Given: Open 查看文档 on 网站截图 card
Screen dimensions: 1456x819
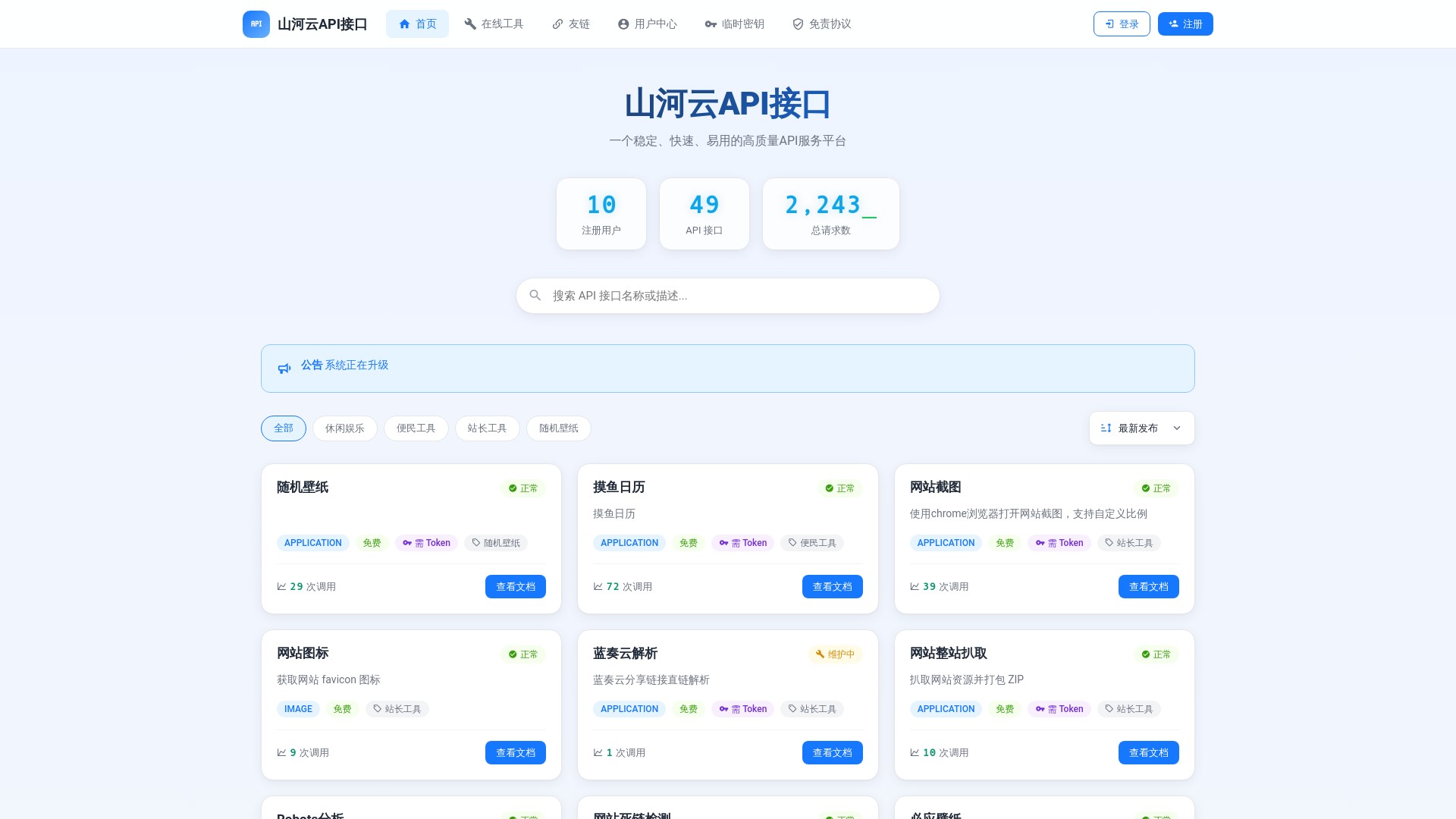Looking at the screenshot, I should pos(1149,586).
